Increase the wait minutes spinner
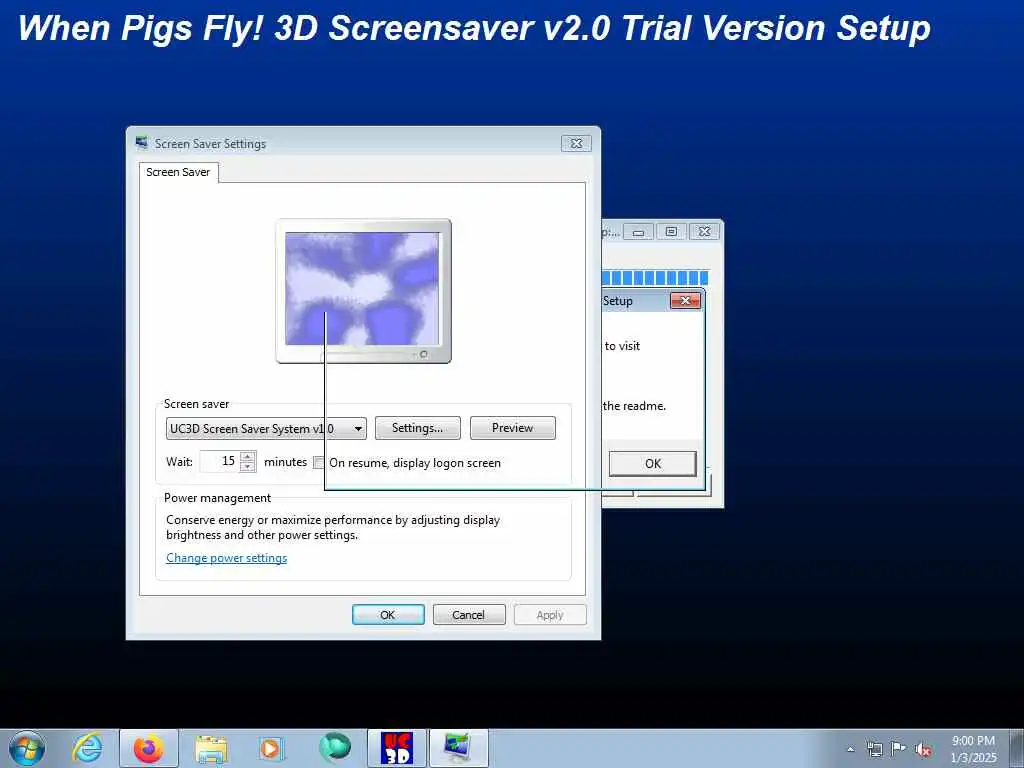Screen dimensions: 1024x768 pos(248,456)
